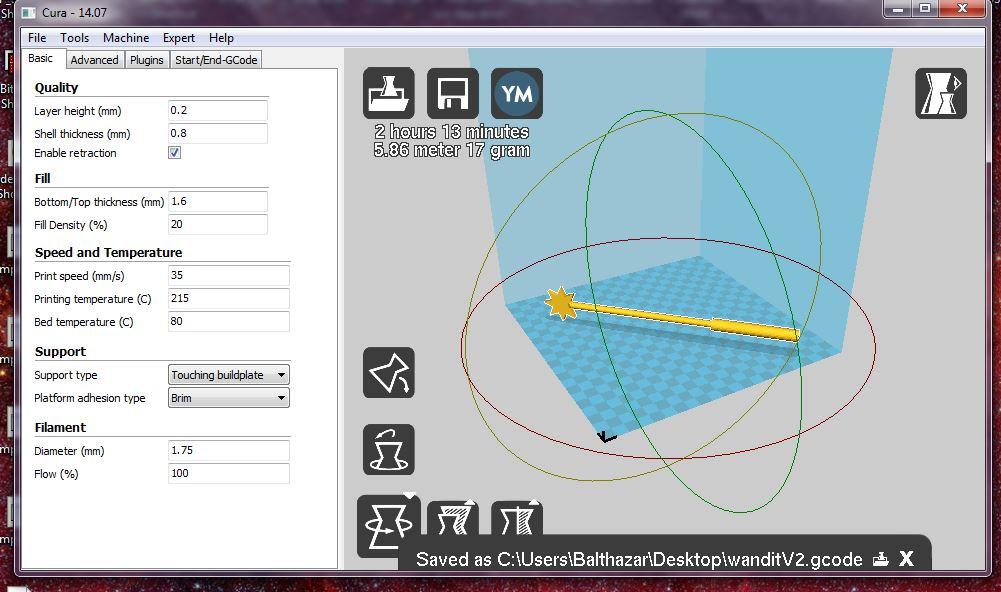Open the Platform adhesion type dropdown
Image resolution: width=1001 pixels, height=592 pixels.
(x=229, y=398)
